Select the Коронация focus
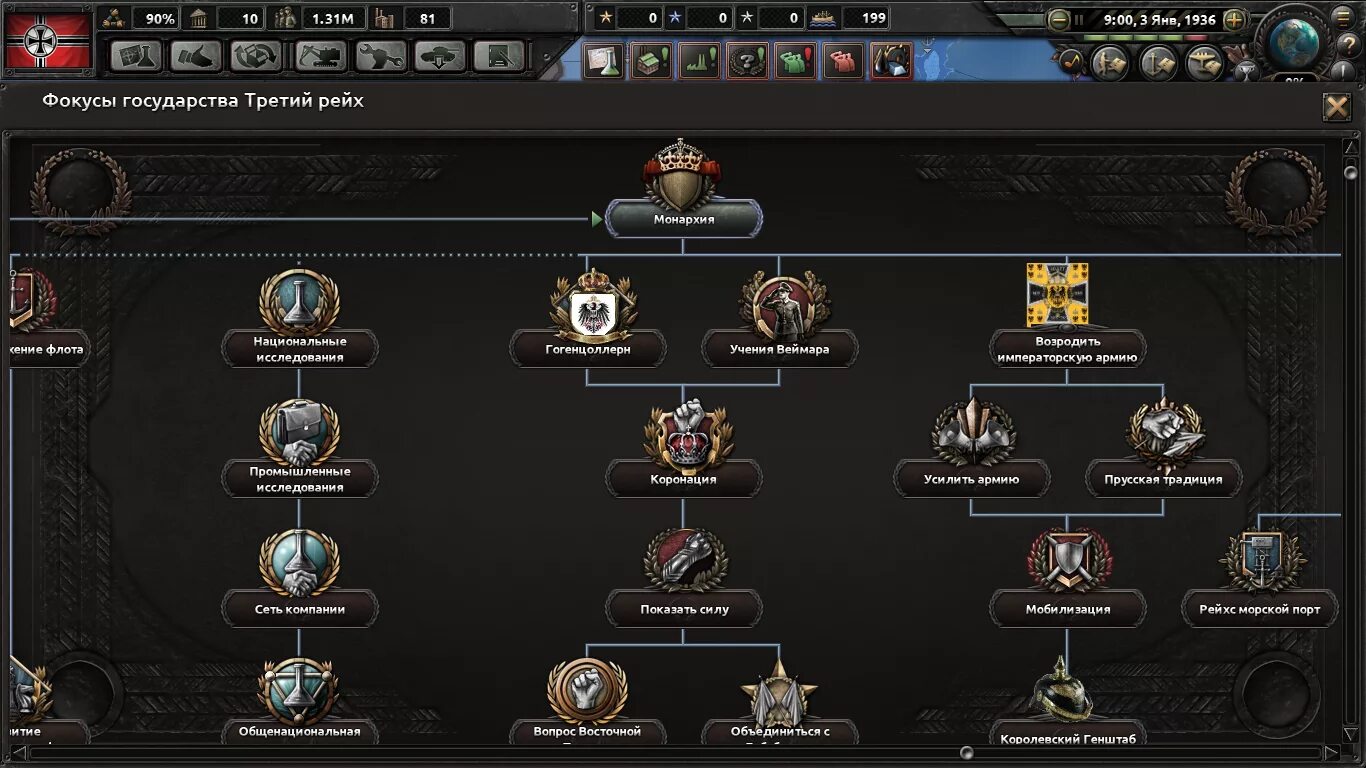The width and height of the screenshot is (1366, 768). tap(684, 479)
